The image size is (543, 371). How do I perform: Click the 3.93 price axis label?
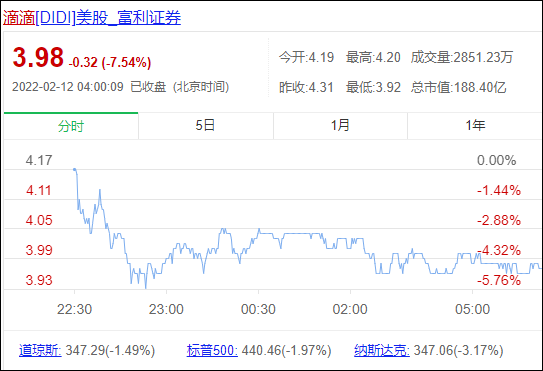tap(39, 280)
